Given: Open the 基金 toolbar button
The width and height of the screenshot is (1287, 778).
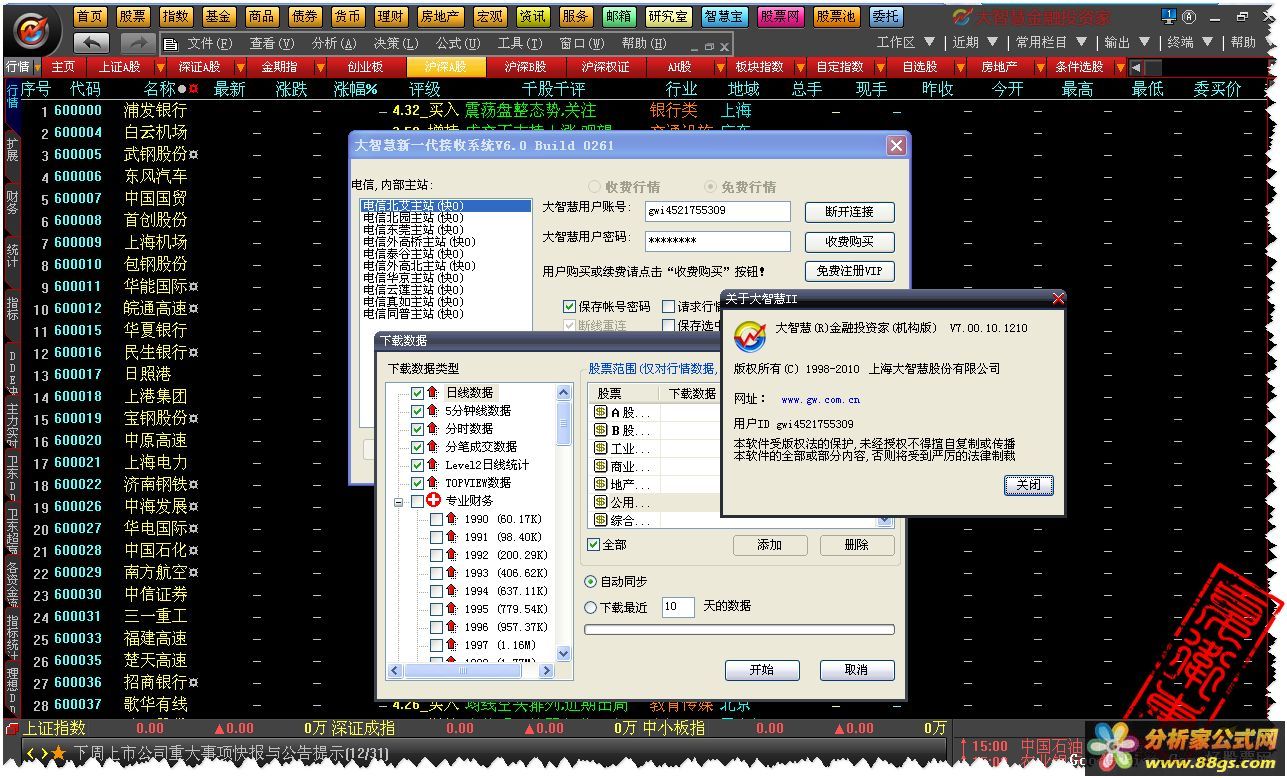Looking at the screenshot, I should (218, 17).
